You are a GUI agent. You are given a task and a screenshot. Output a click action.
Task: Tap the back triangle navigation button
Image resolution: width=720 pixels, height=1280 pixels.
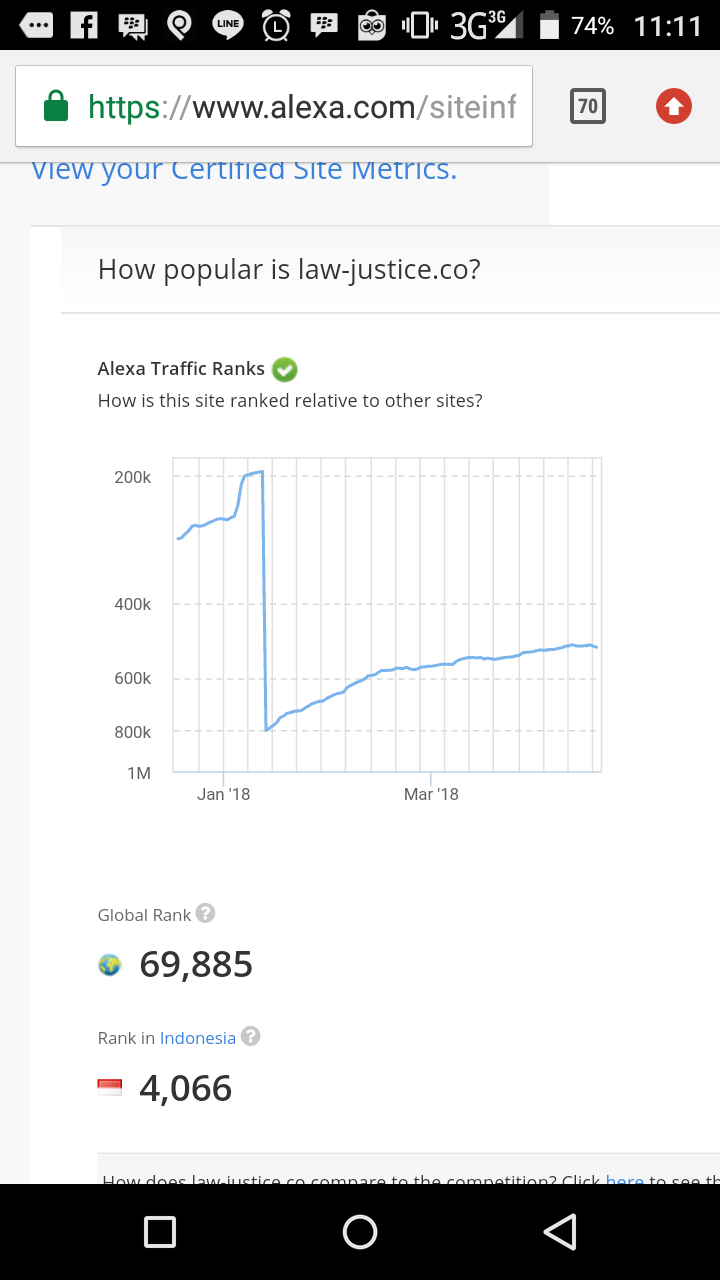point(561,1232)
